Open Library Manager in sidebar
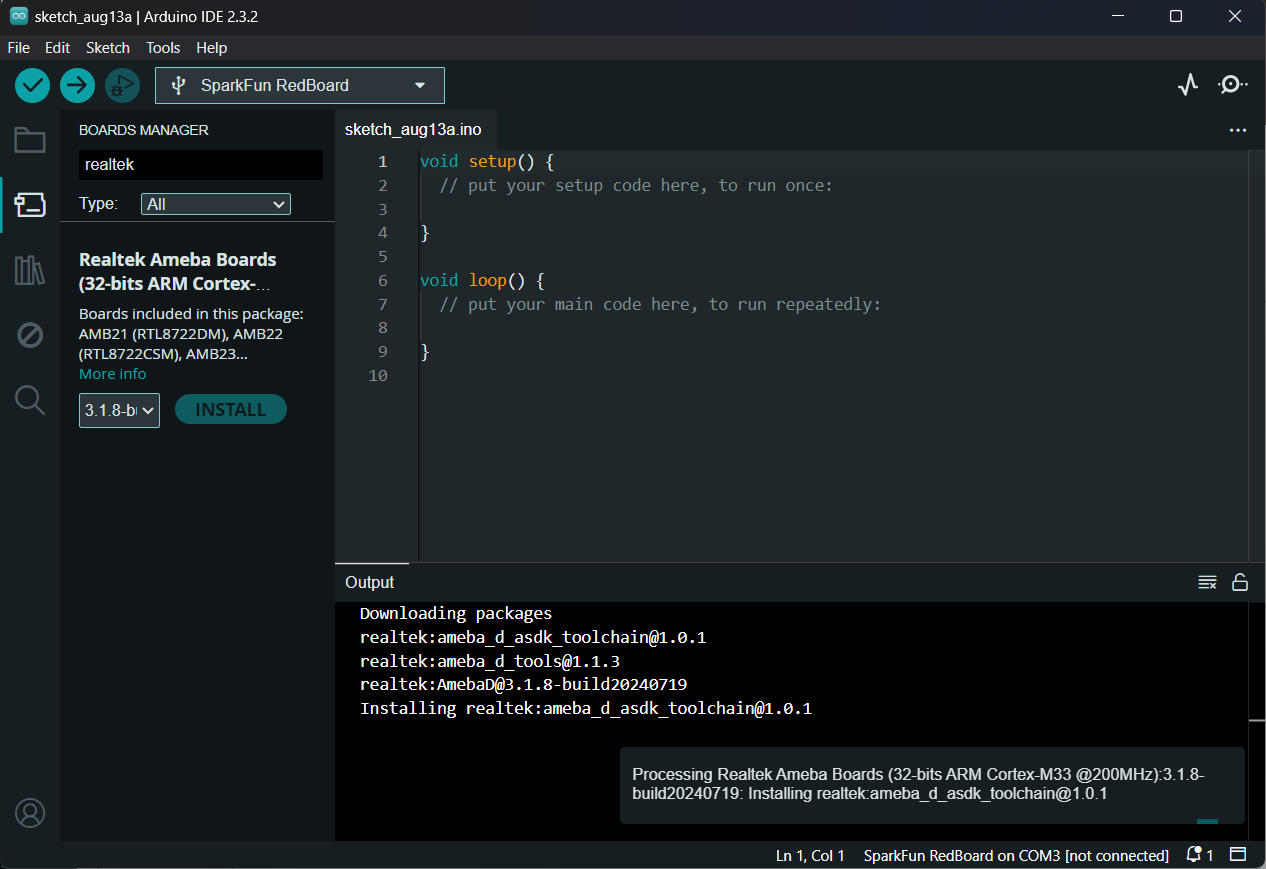This screenshot has width=1266, height=869. [x=30, y=270]
